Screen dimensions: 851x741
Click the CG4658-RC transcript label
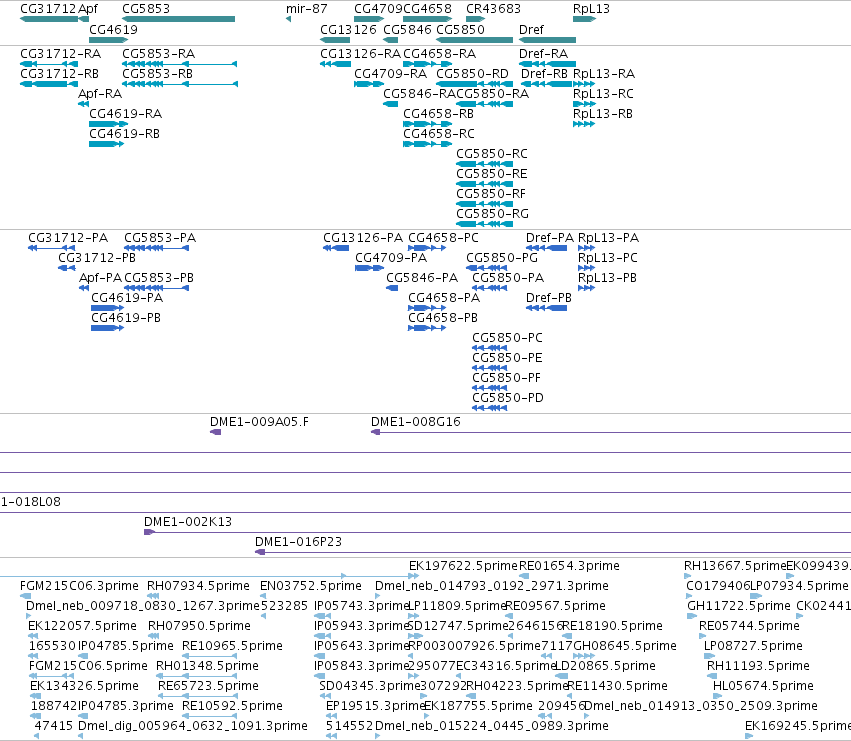click(439, 134)
